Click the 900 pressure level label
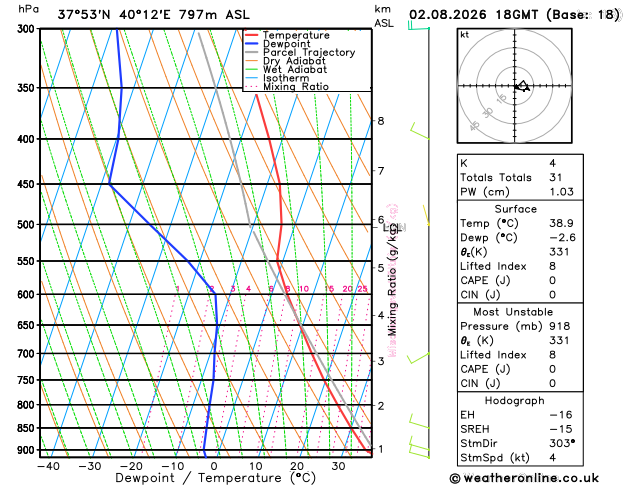This screenshot has height=486, width=629. pyautogui.click(x=28, y=450)
